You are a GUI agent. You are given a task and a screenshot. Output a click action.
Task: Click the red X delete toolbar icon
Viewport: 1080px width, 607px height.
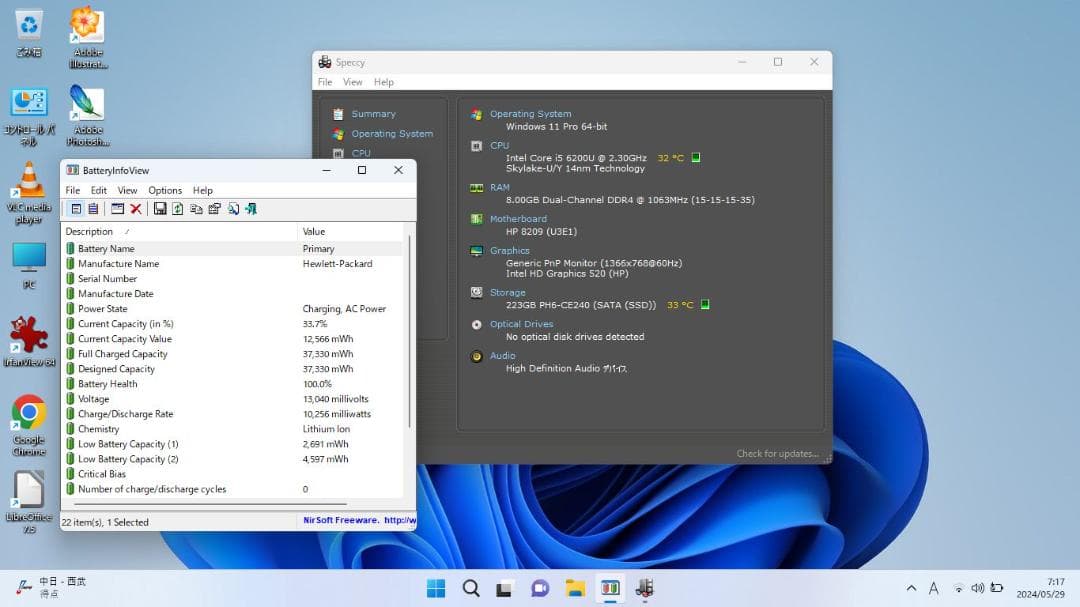tap(136, 209)
